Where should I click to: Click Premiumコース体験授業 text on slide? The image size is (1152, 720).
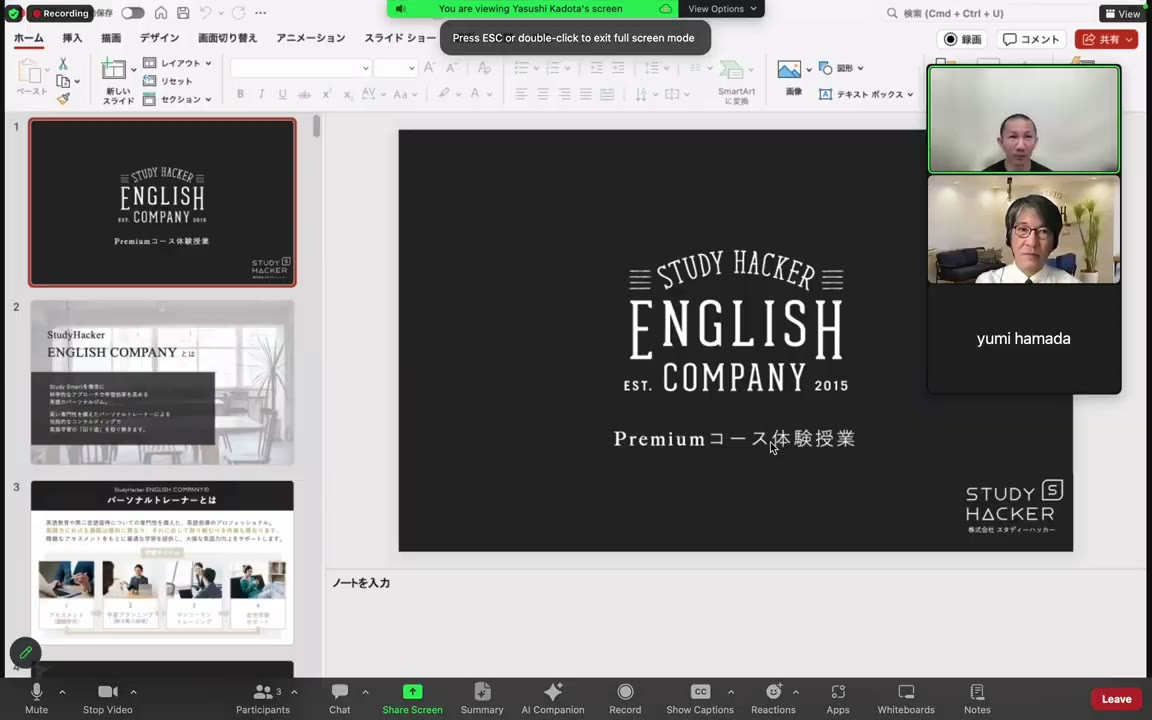(x=735, y=439)
